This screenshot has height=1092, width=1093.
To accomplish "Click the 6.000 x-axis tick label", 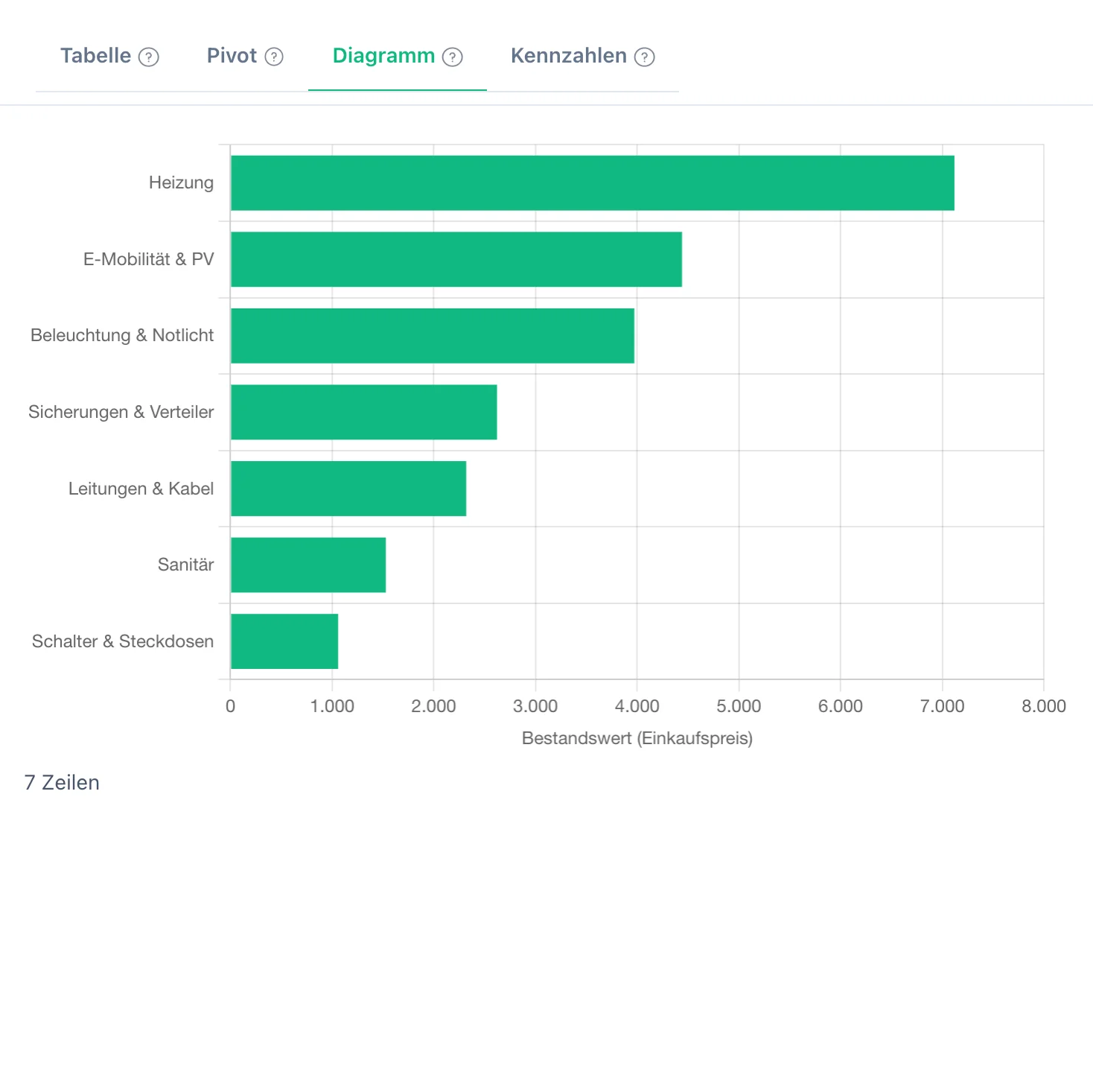I will tap(841, 706).
